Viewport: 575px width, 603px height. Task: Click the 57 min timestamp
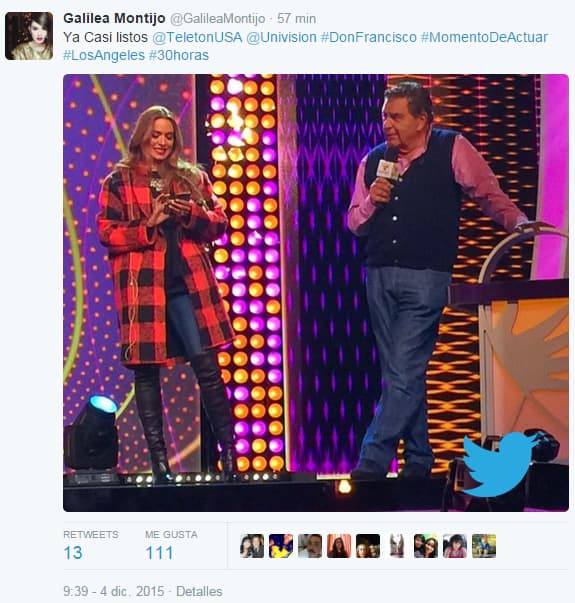coord(297,18)
